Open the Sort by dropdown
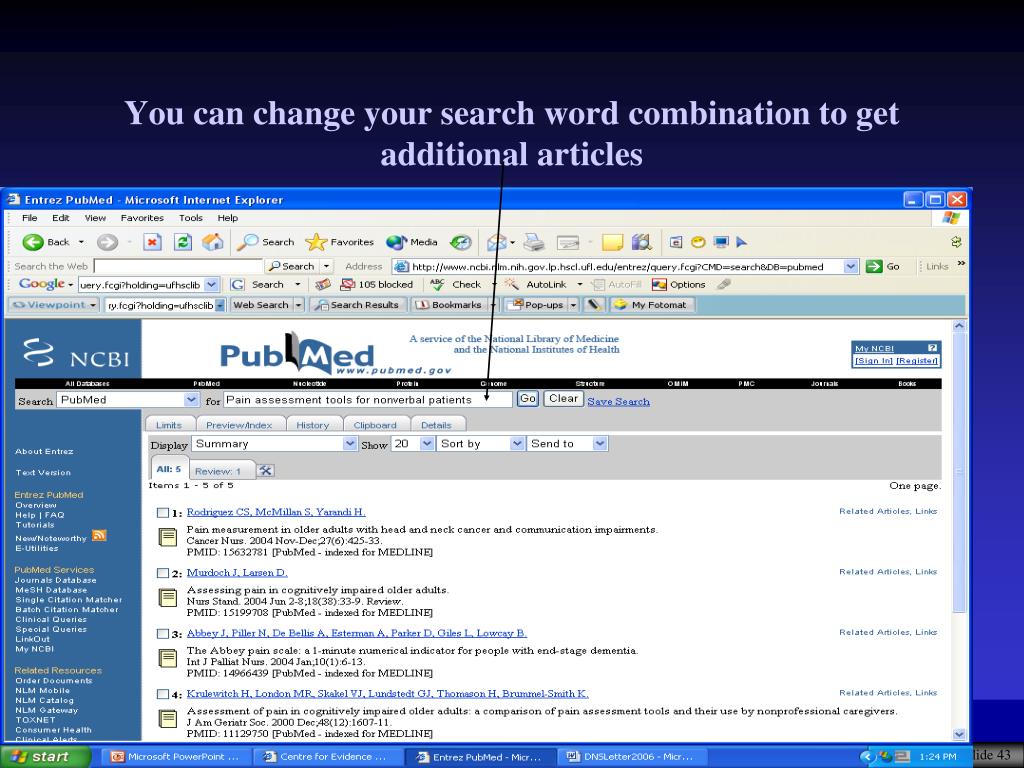Viewport: 1024px width, 768px height. [x=517, y=443]
